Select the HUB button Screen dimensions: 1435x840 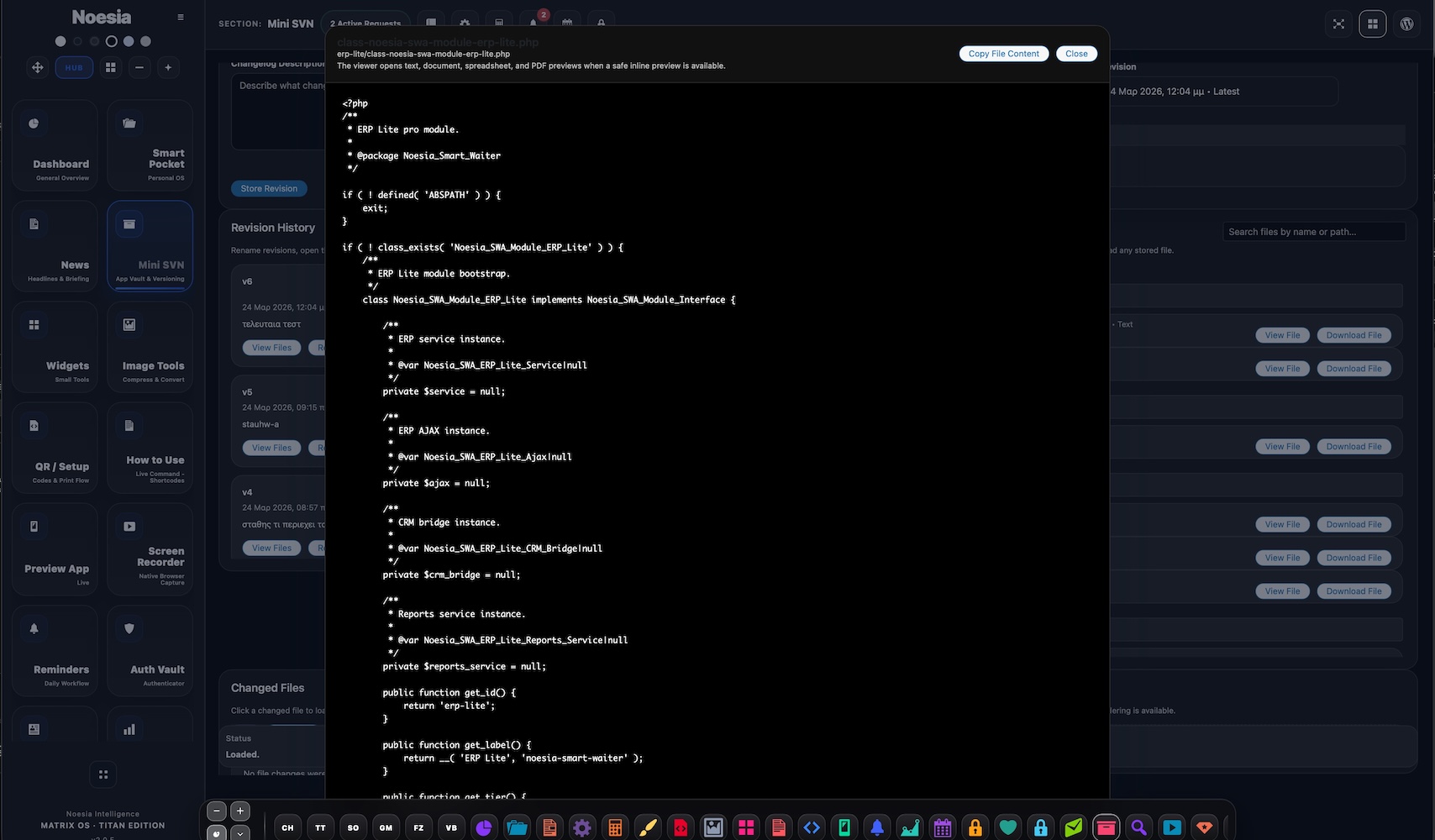click(74, 67)
